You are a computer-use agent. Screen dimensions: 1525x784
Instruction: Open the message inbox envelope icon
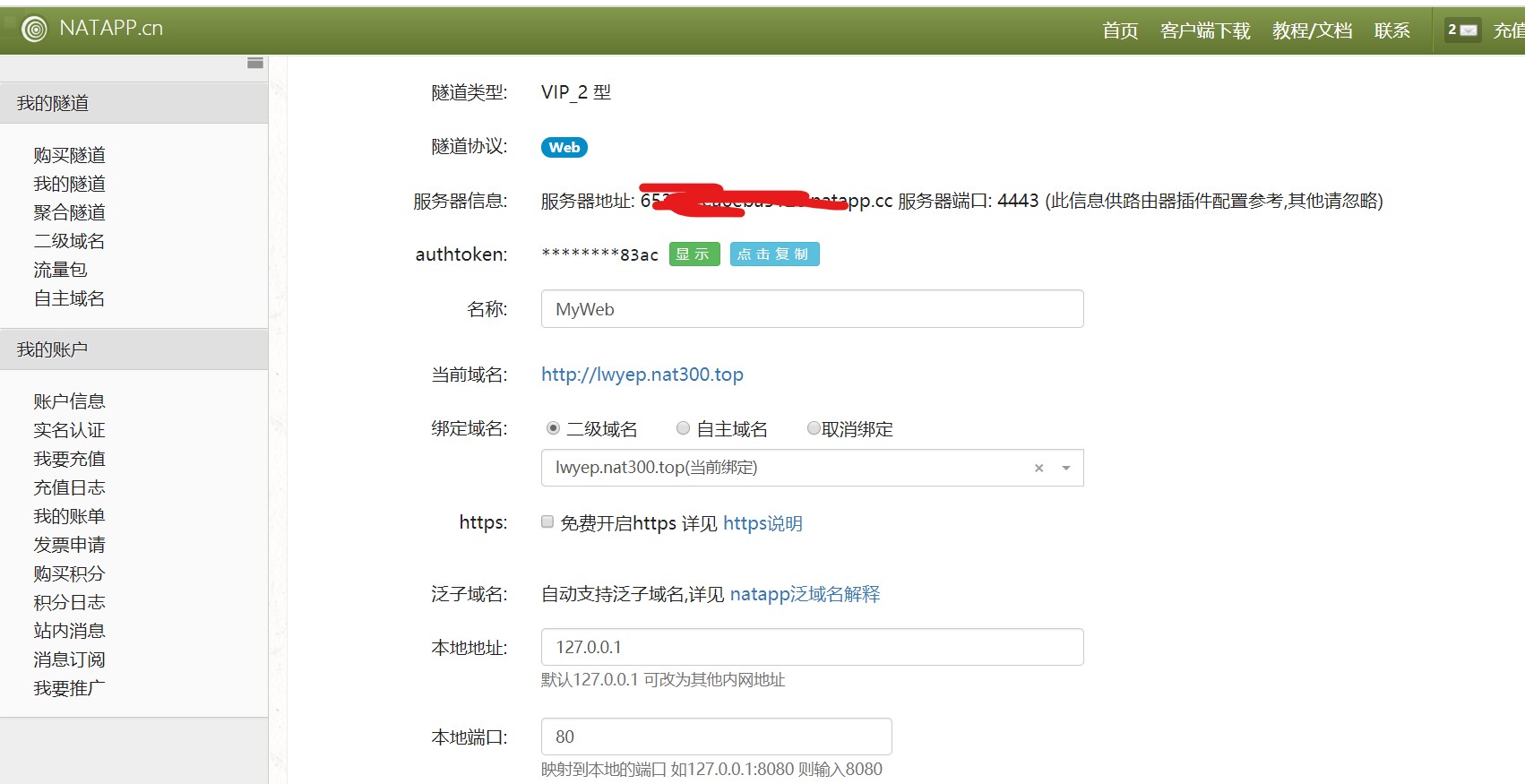(x=1468, y=30)
